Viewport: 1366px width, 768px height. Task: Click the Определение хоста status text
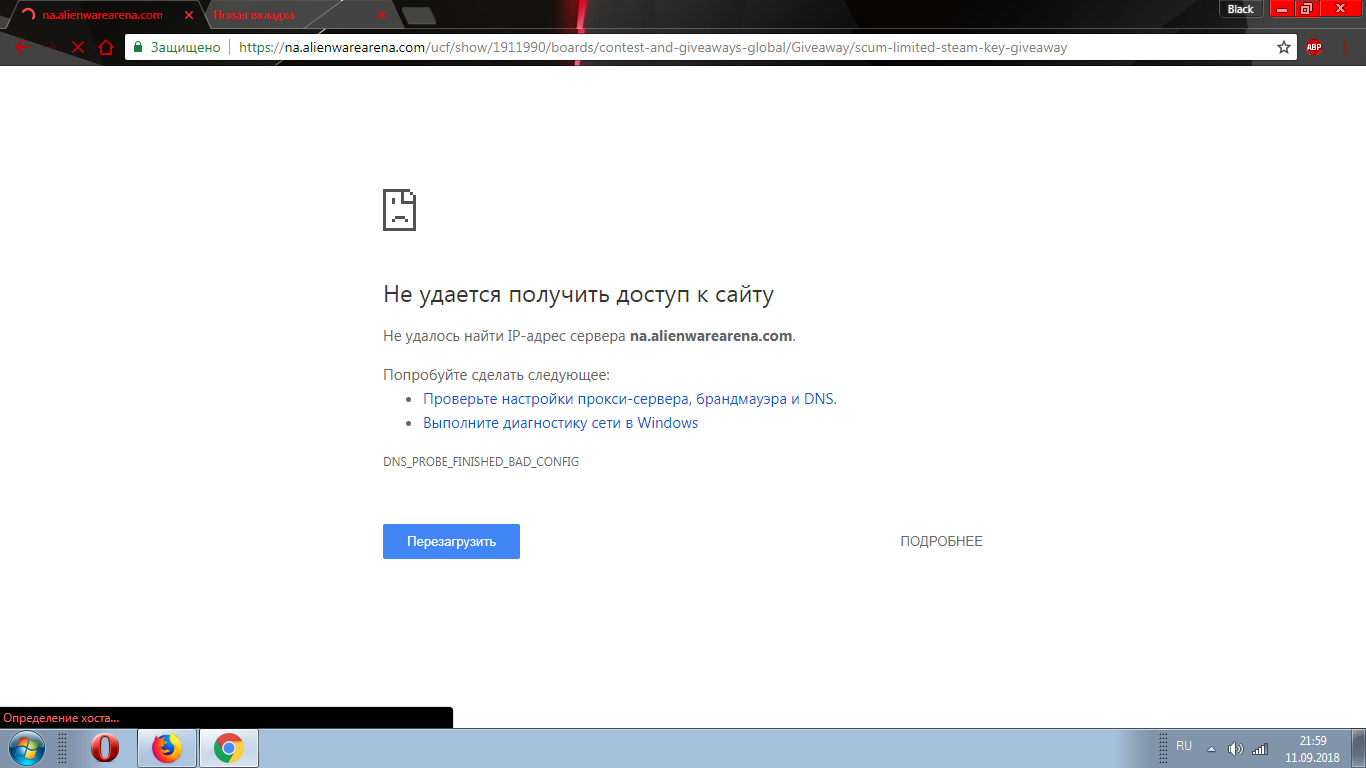(x=61, y=718)
